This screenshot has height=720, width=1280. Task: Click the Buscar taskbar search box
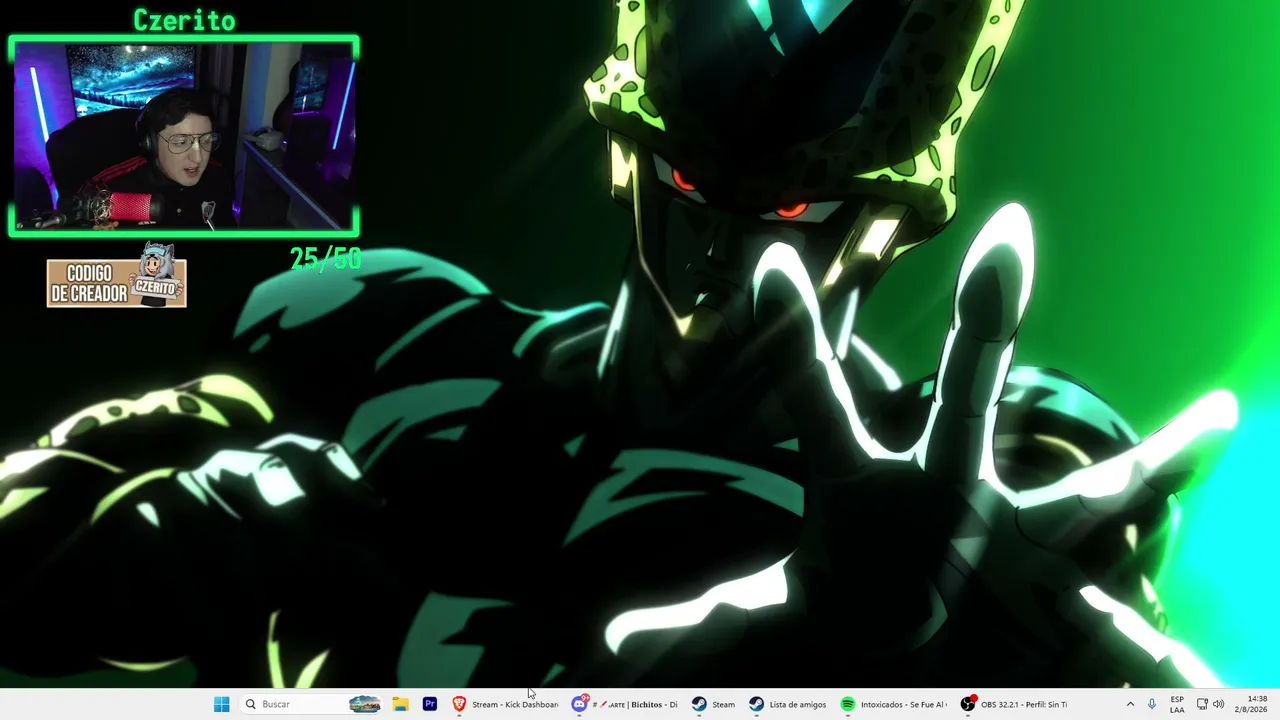[x=312, y=704]
